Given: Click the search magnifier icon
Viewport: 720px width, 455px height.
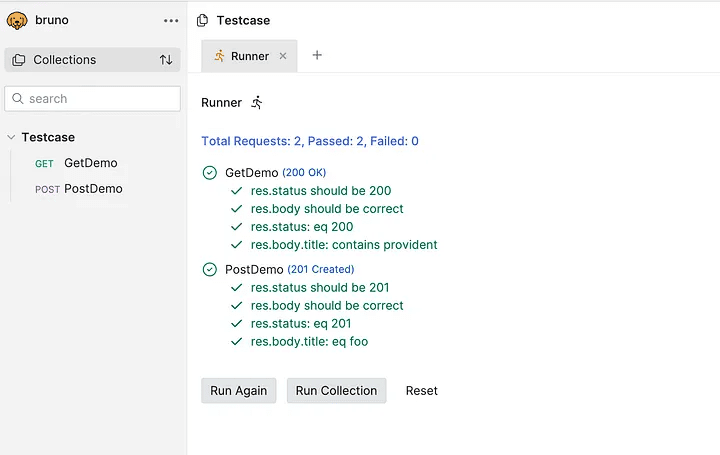Looking at the screenshot, I should point(17,99).
